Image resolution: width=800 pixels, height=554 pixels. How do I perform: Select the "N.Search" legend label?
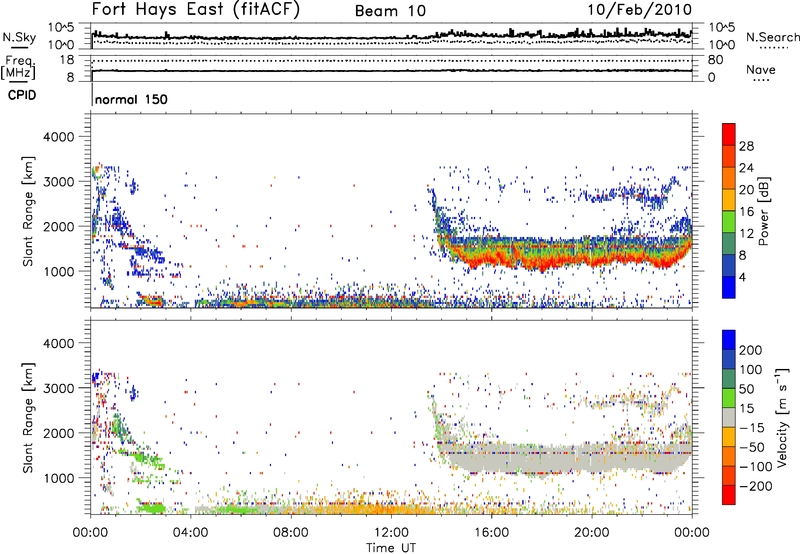click(773, 37)
